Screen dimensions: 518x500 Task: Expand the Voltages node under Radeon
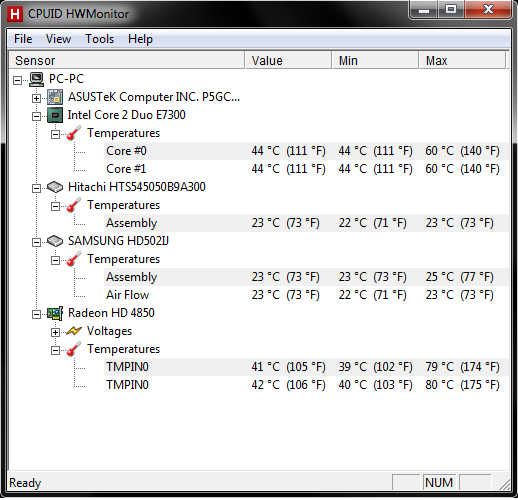click(x=55, y=332)
